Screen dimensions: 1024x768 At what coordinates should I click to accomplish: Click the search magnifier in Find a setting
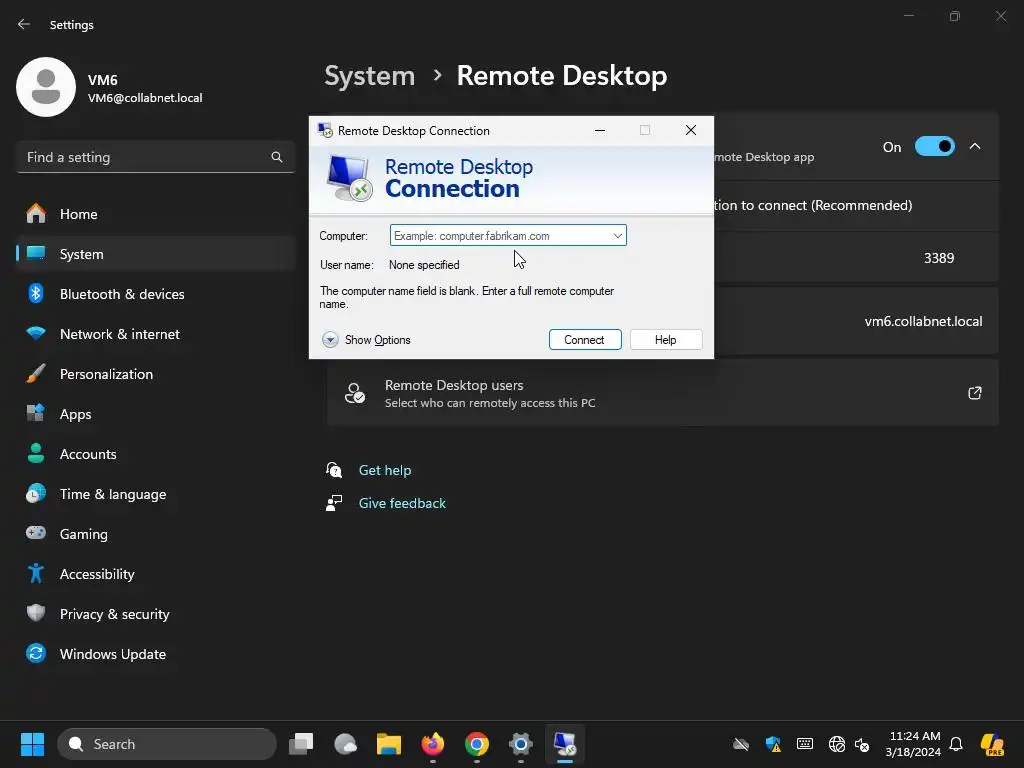click(x=277, y=157)
